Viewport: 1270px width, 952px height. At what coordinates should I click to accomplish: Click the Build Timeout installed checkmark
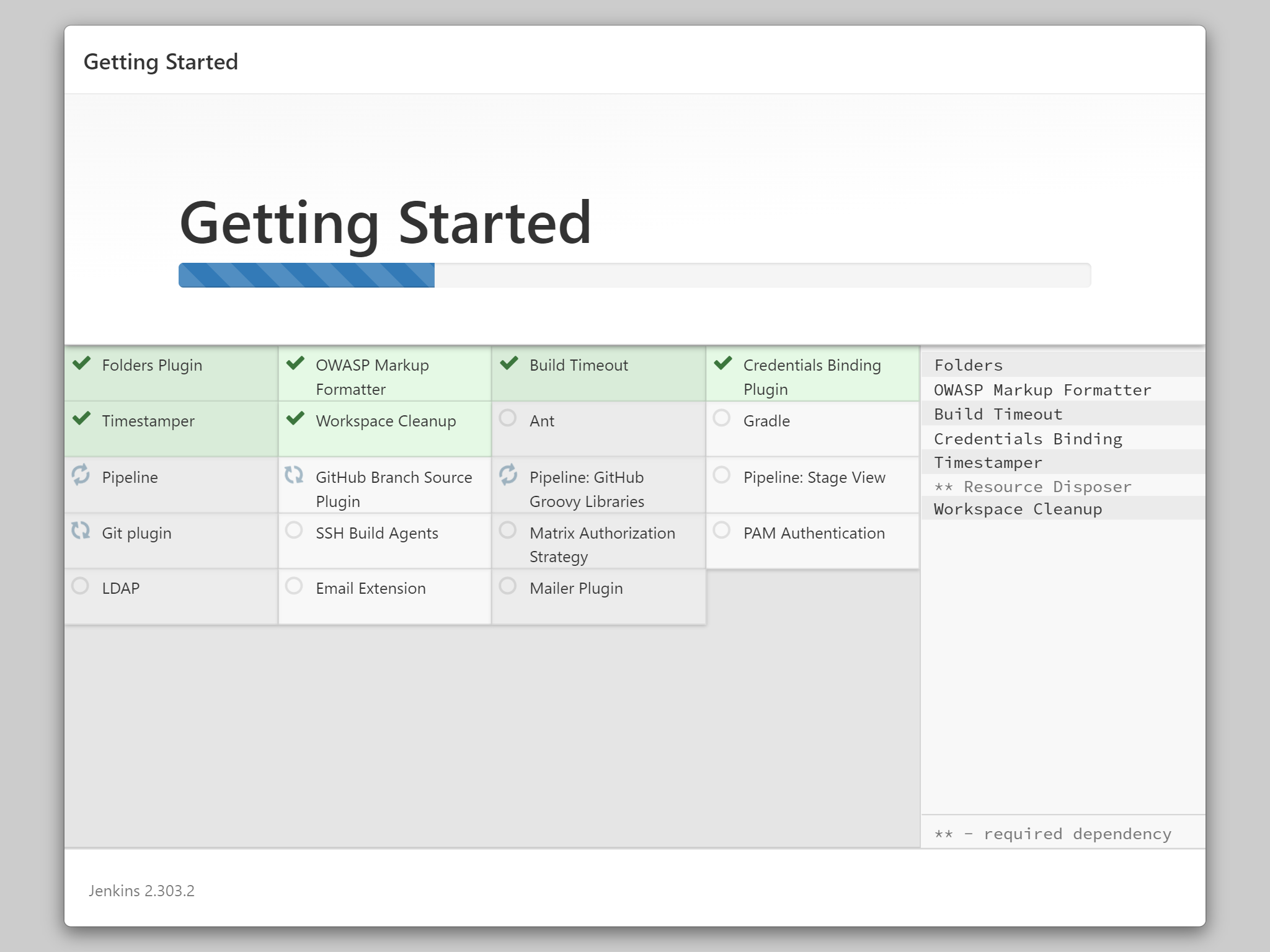[509, 363]
